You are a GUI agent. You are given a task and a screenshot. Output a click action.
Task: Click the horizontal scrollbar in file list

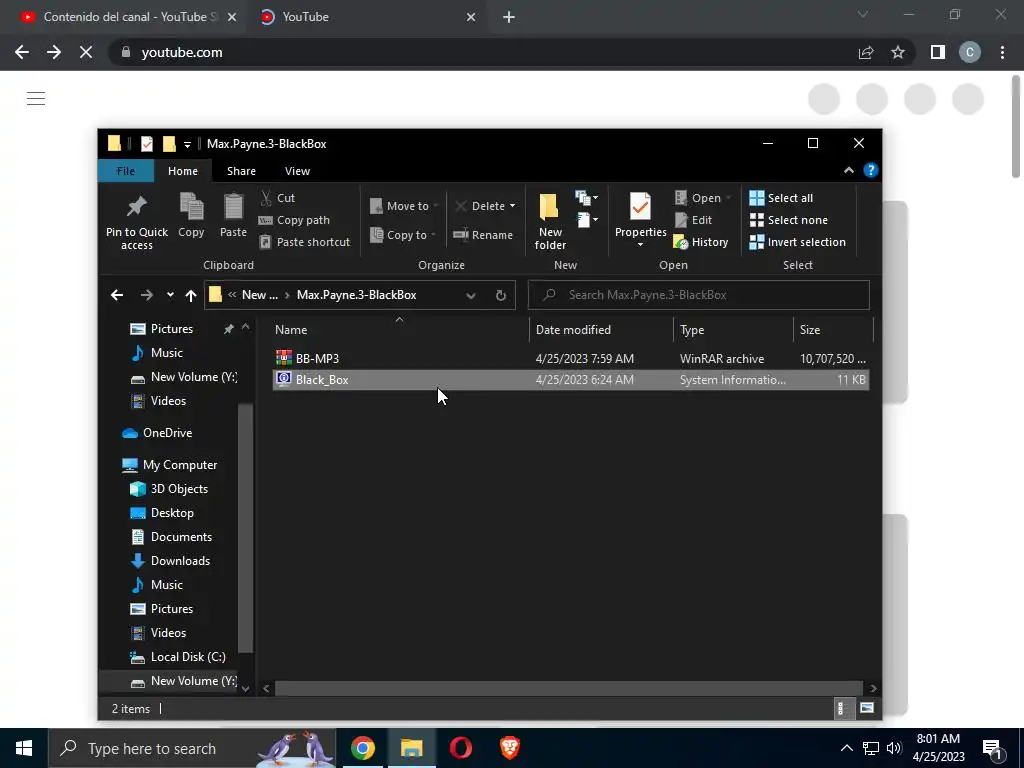[x=568, y=688]
